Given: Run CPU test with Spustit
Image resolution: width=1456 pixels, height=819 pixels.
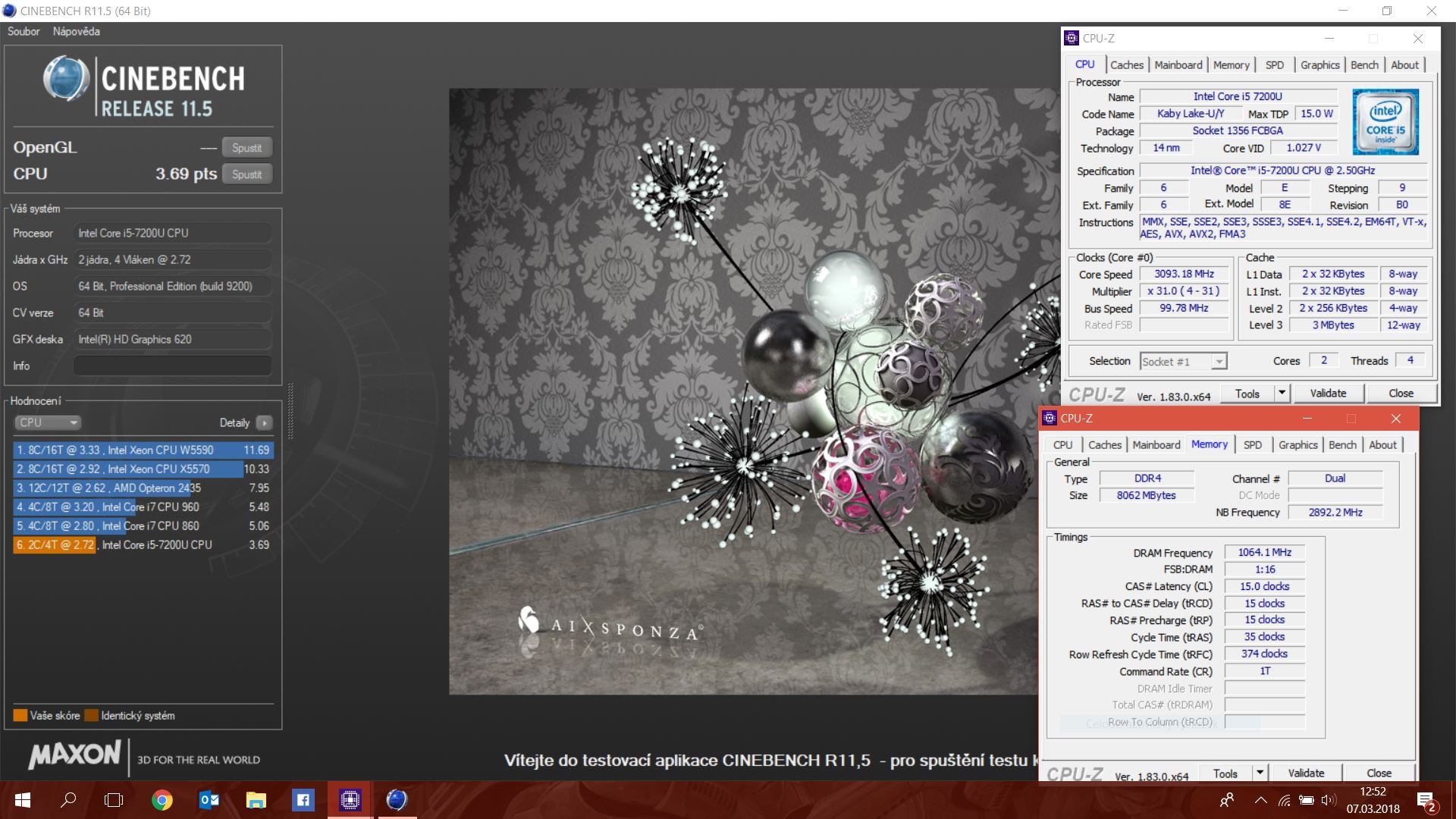Looking at the screenshot, I should tap(247, 174).
